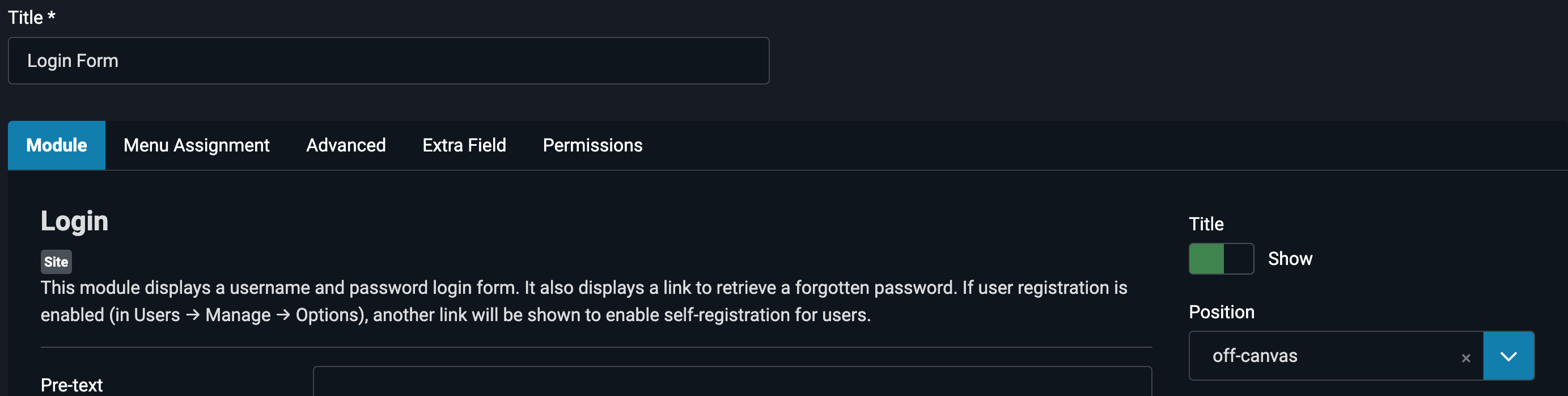Click the Pre-text label

pos(72,385)
